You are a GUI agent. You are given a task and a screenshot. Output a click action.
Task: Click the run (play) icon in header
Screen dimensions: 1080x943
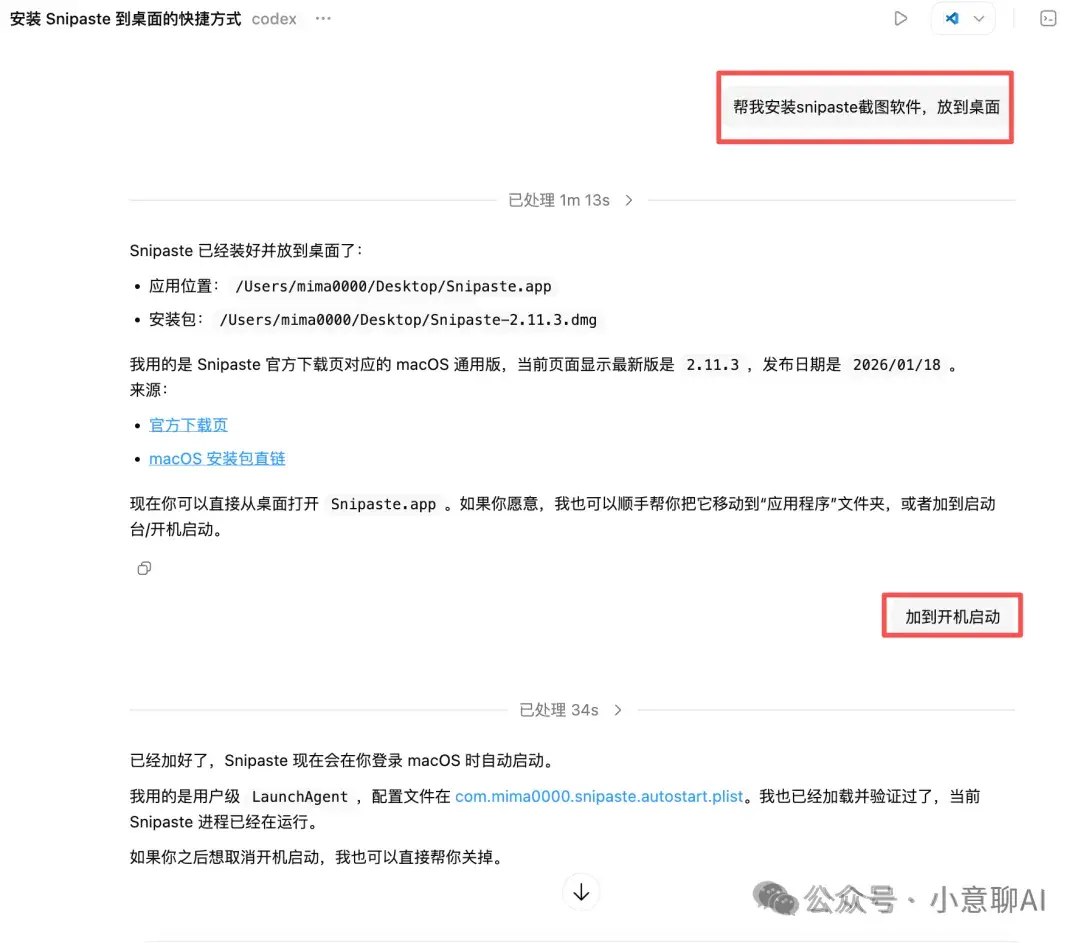point(900,19)
